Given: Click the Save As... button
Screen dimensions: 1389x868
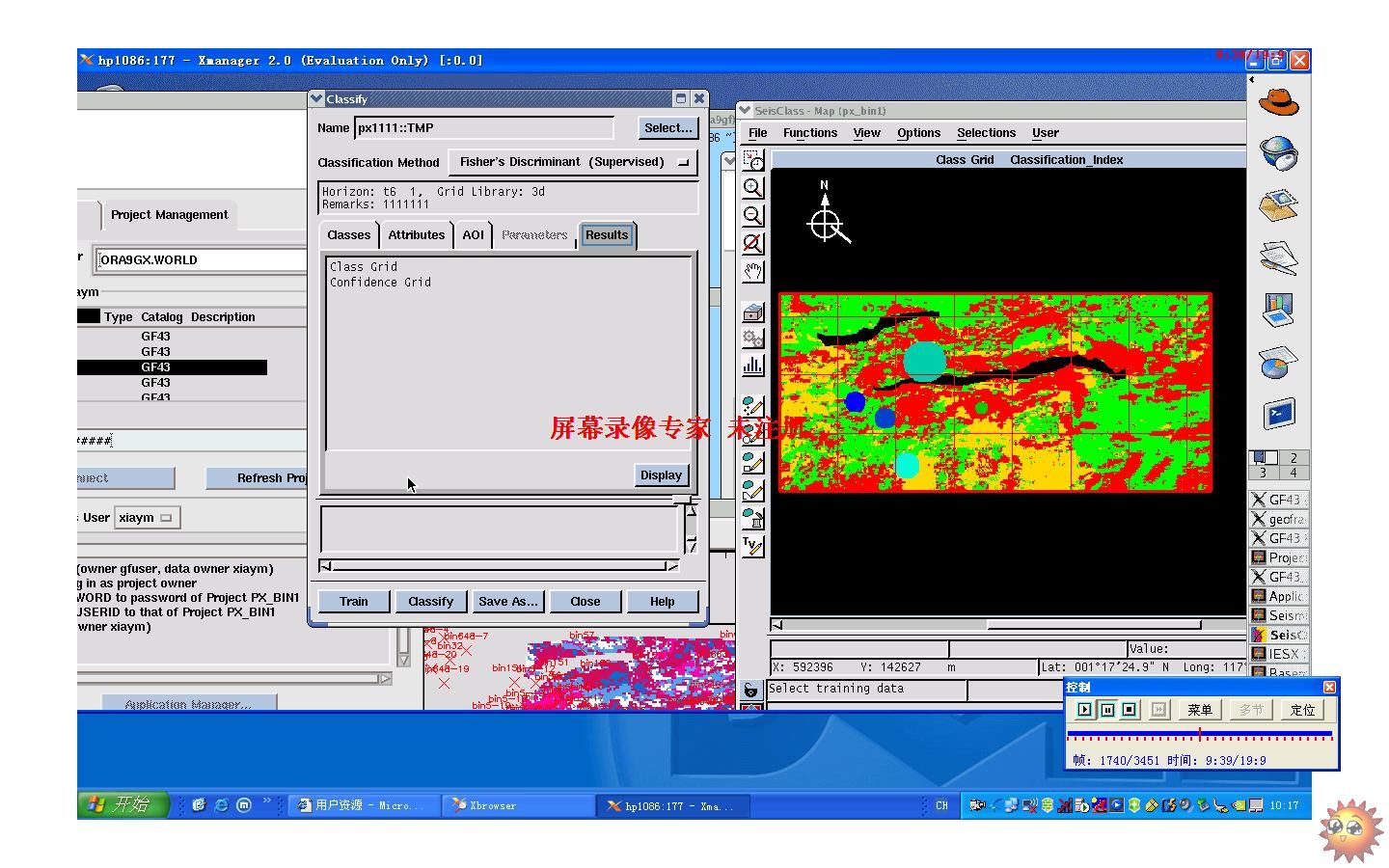Looking at the screenshot, I should click(x=508, y=601).
